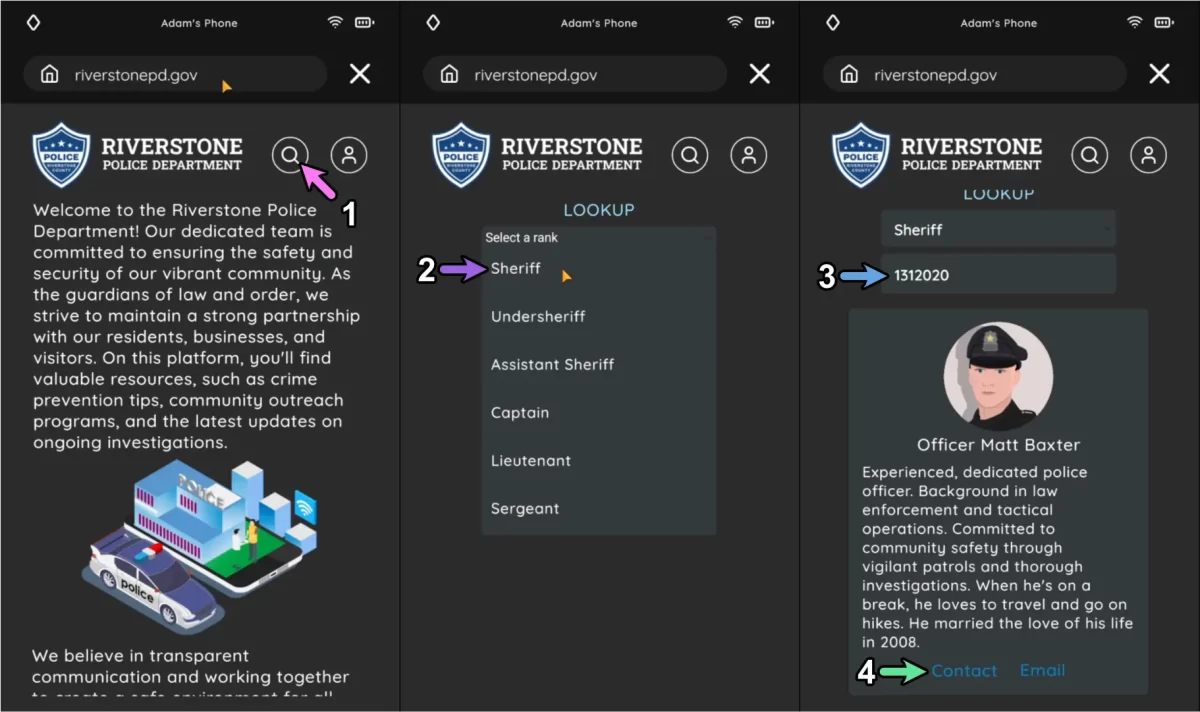Open the profile icon in the right phone screen
Screen dimensions: 1200x712
[x=1149, y=155]
